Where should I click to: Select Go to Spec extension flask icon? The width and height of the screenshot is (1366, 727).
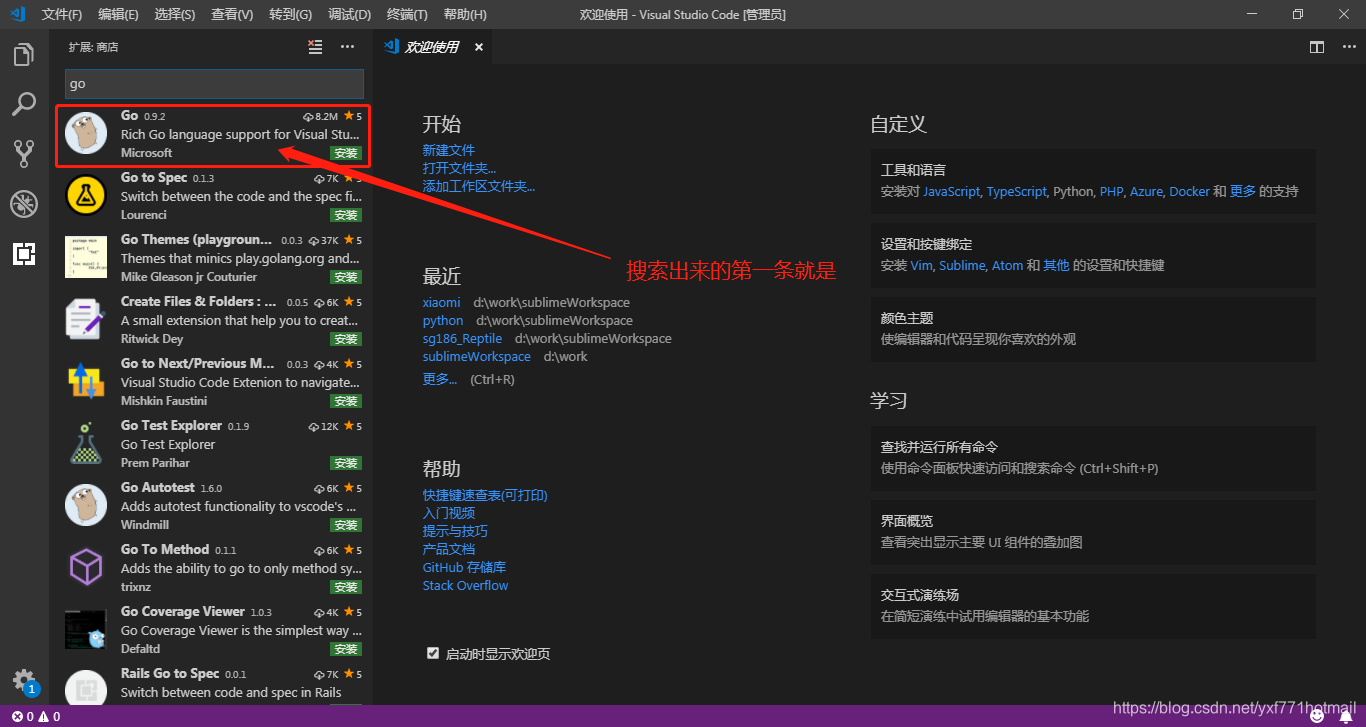click(86, 196)
